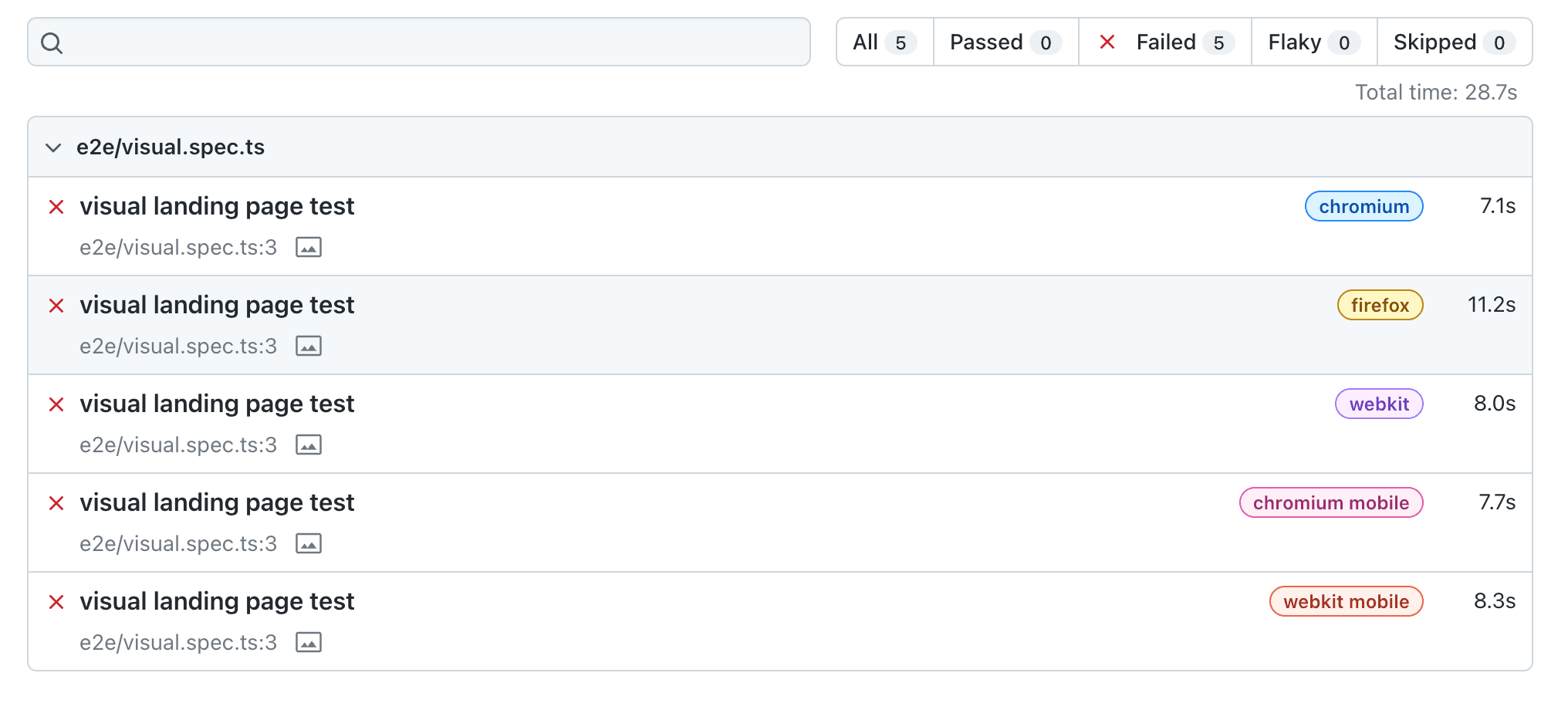Open the webkit mobile visual landing page test
The height and width of the screenshot is (710, 1568).
point(217,601)
